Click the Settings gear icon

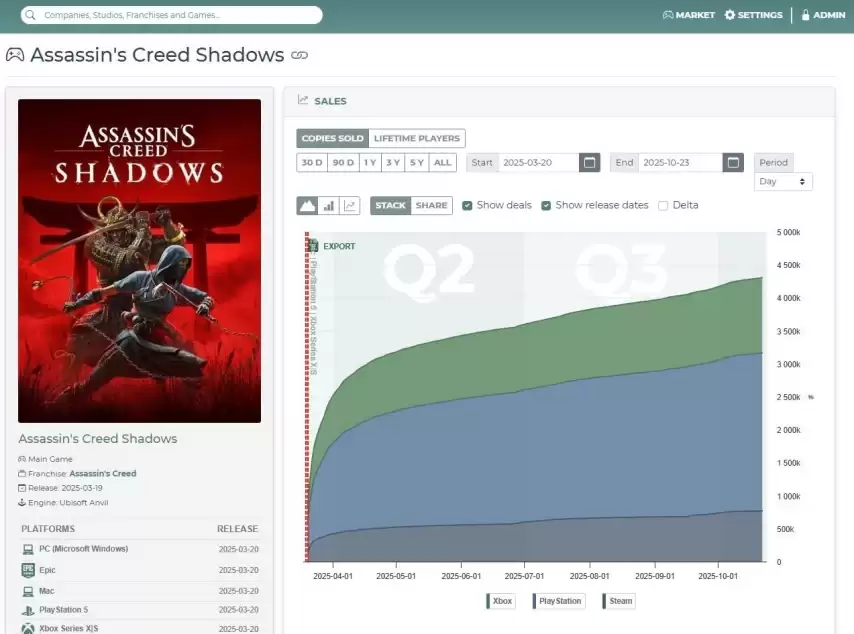coord(730,15)
